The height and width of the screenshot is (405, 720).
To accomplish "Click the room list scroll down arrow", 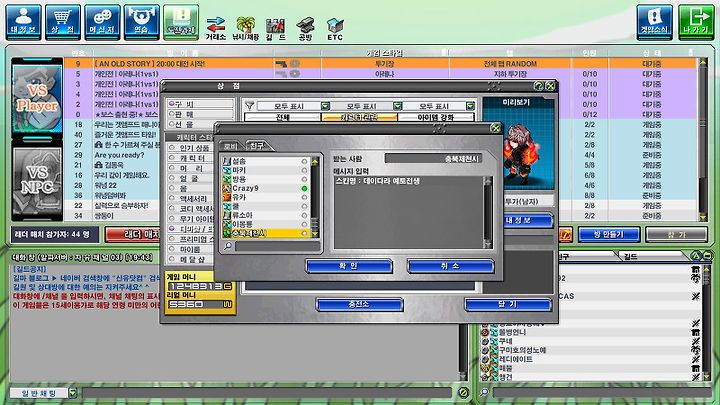I will click(703, 217).
